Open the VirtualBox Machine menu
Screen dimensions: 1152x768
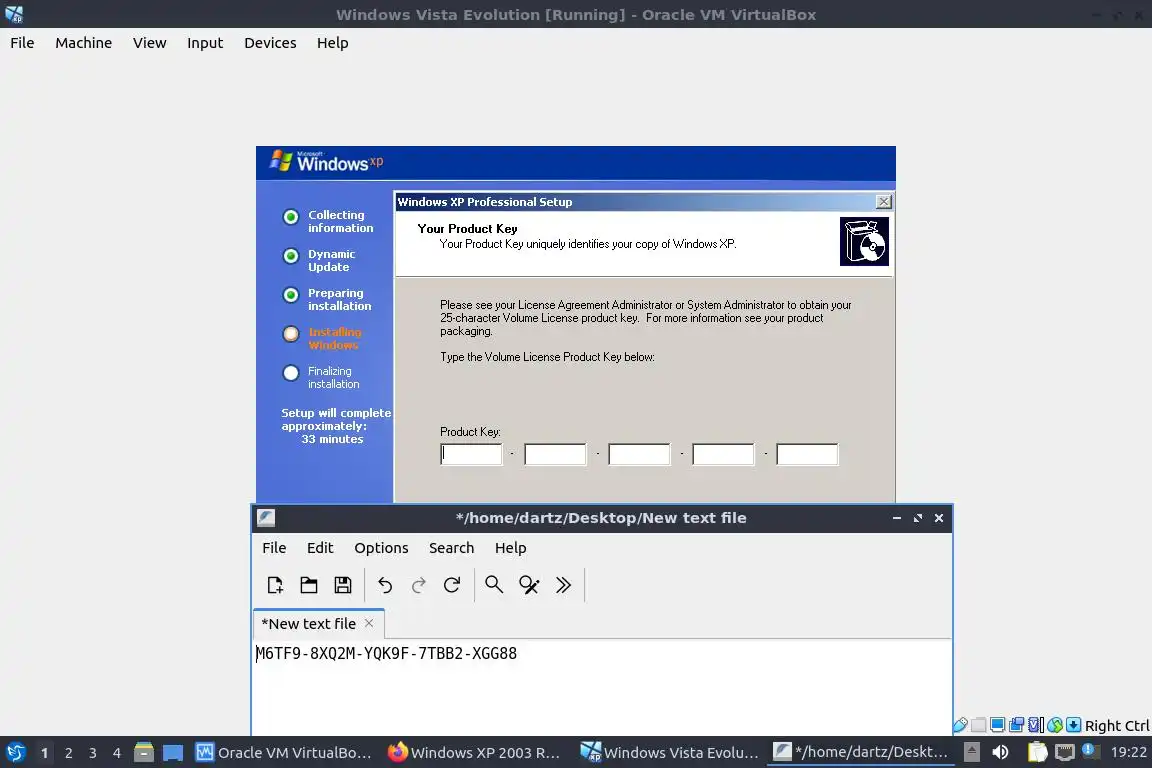click(84, 43)
